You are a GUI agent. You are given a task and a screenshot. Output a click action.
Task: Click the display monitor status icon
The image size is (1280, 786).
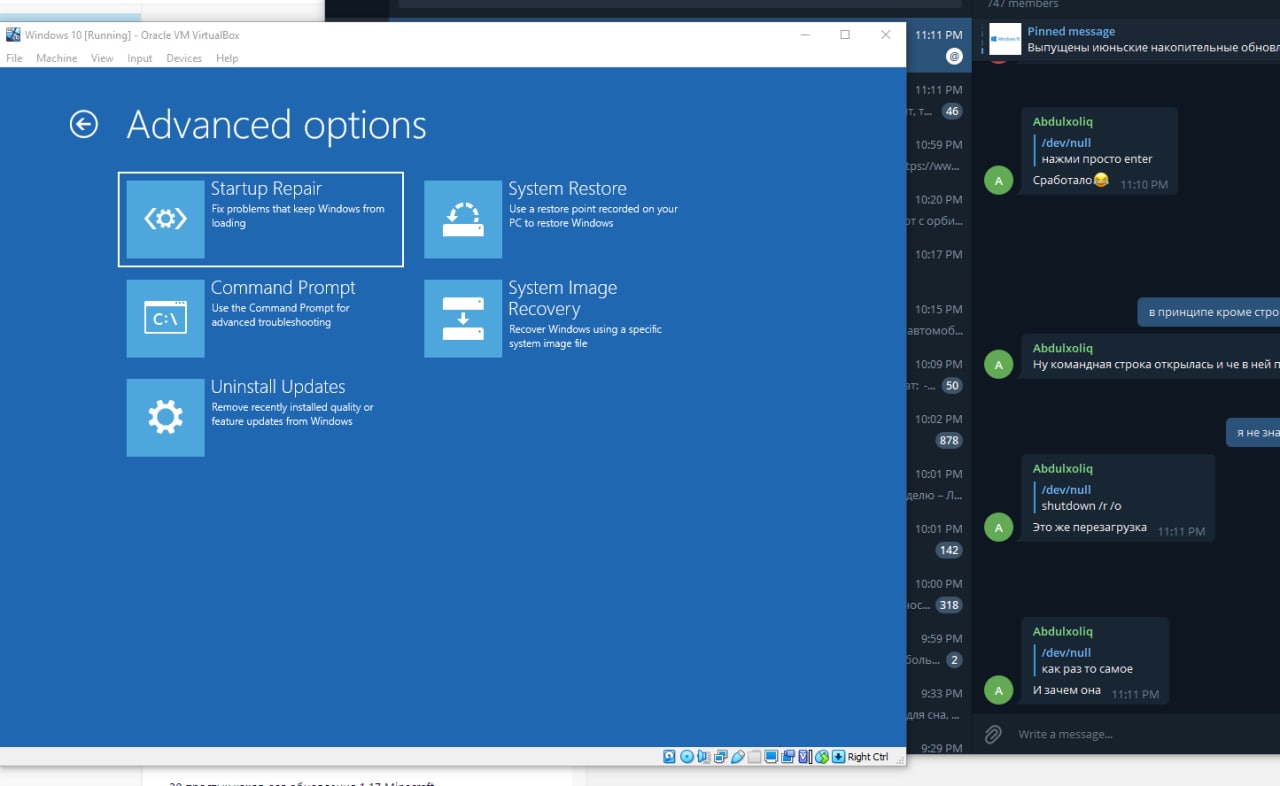[771, 756]
